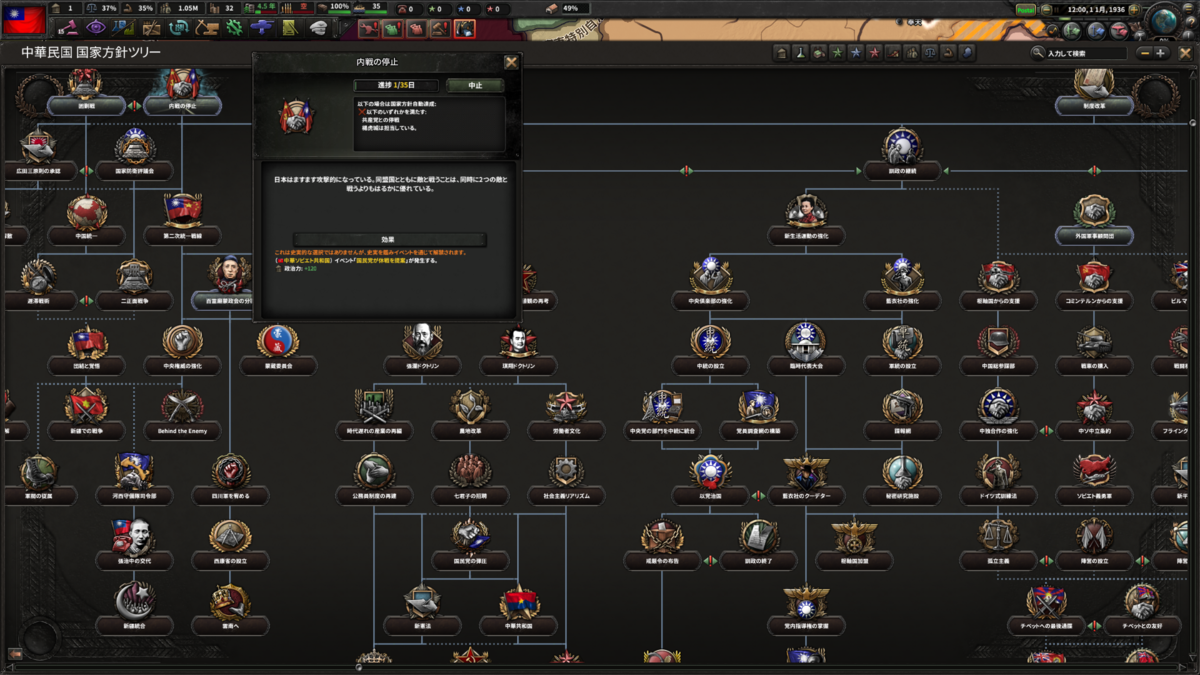This screenshot has width=1200, height=675.
Task: Select the 新疆統合 crescent focus
Action: tap(134, 608)
